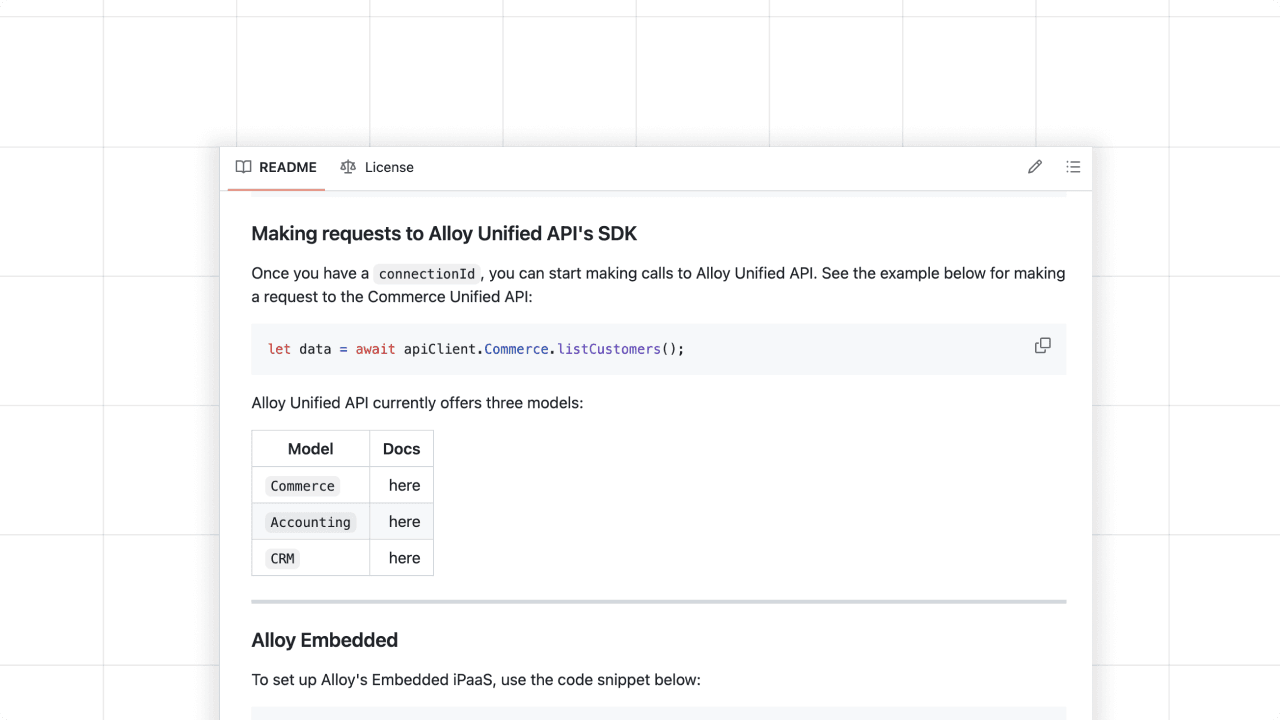Click the open book icon beside README
The width and height of the screenshot is (1280, 720).
tap(243, 167)
